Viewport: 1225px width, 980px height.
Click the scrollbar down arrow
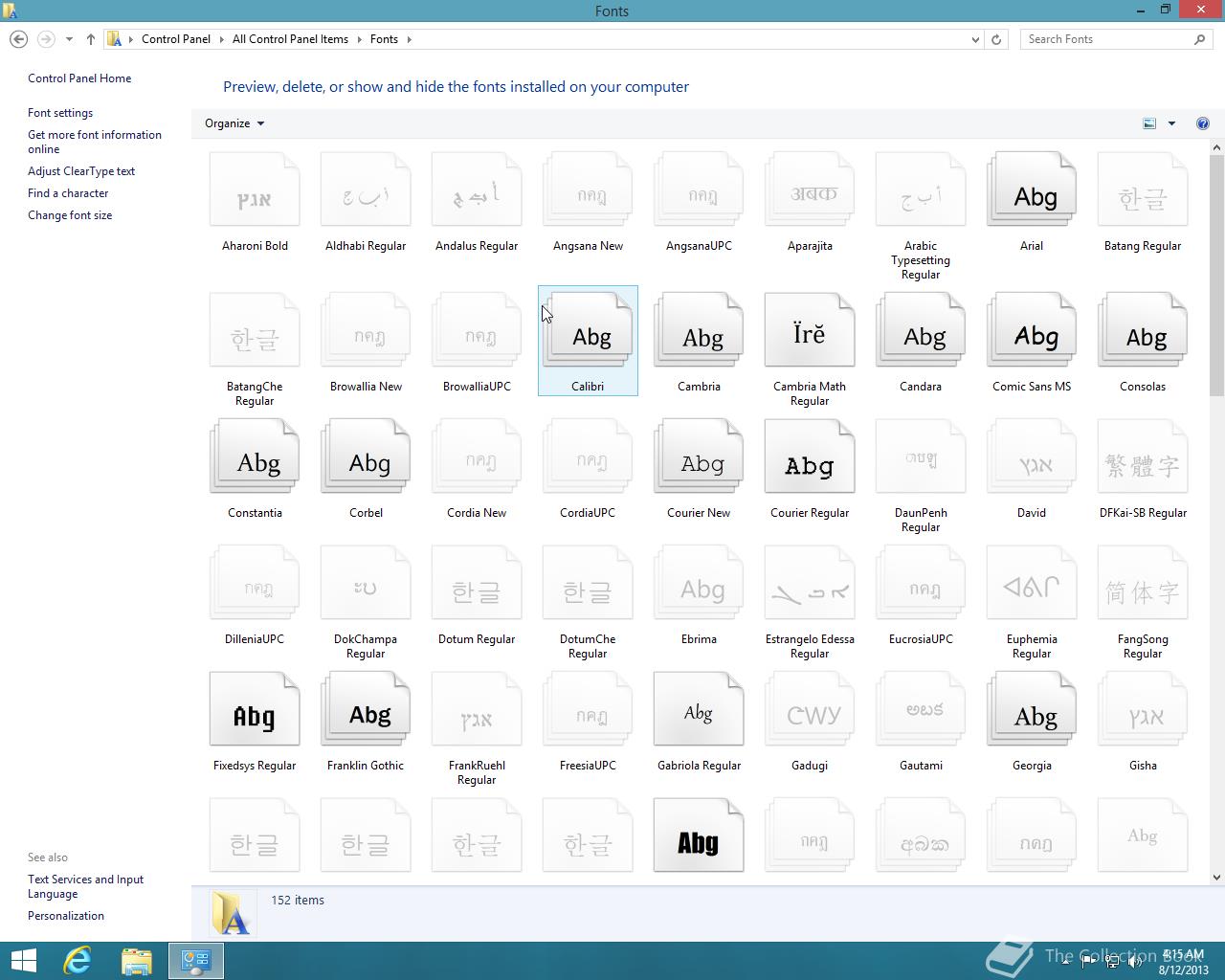pos(1217,877)
